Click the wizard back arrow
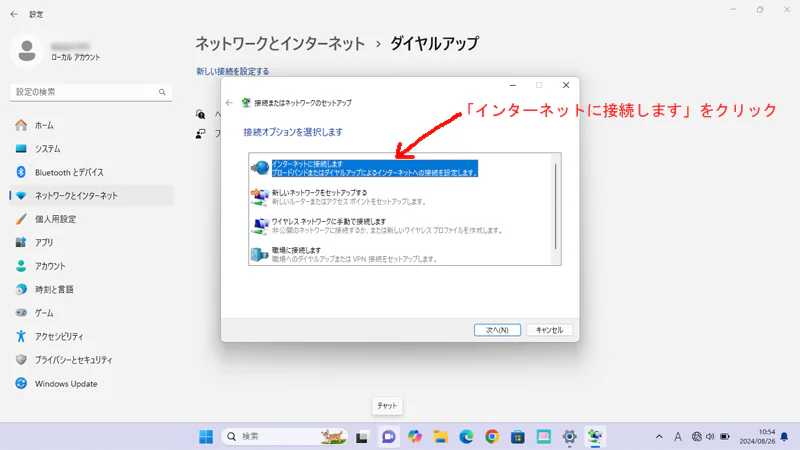This screenshot has height=450, width=800. (230, 103)
